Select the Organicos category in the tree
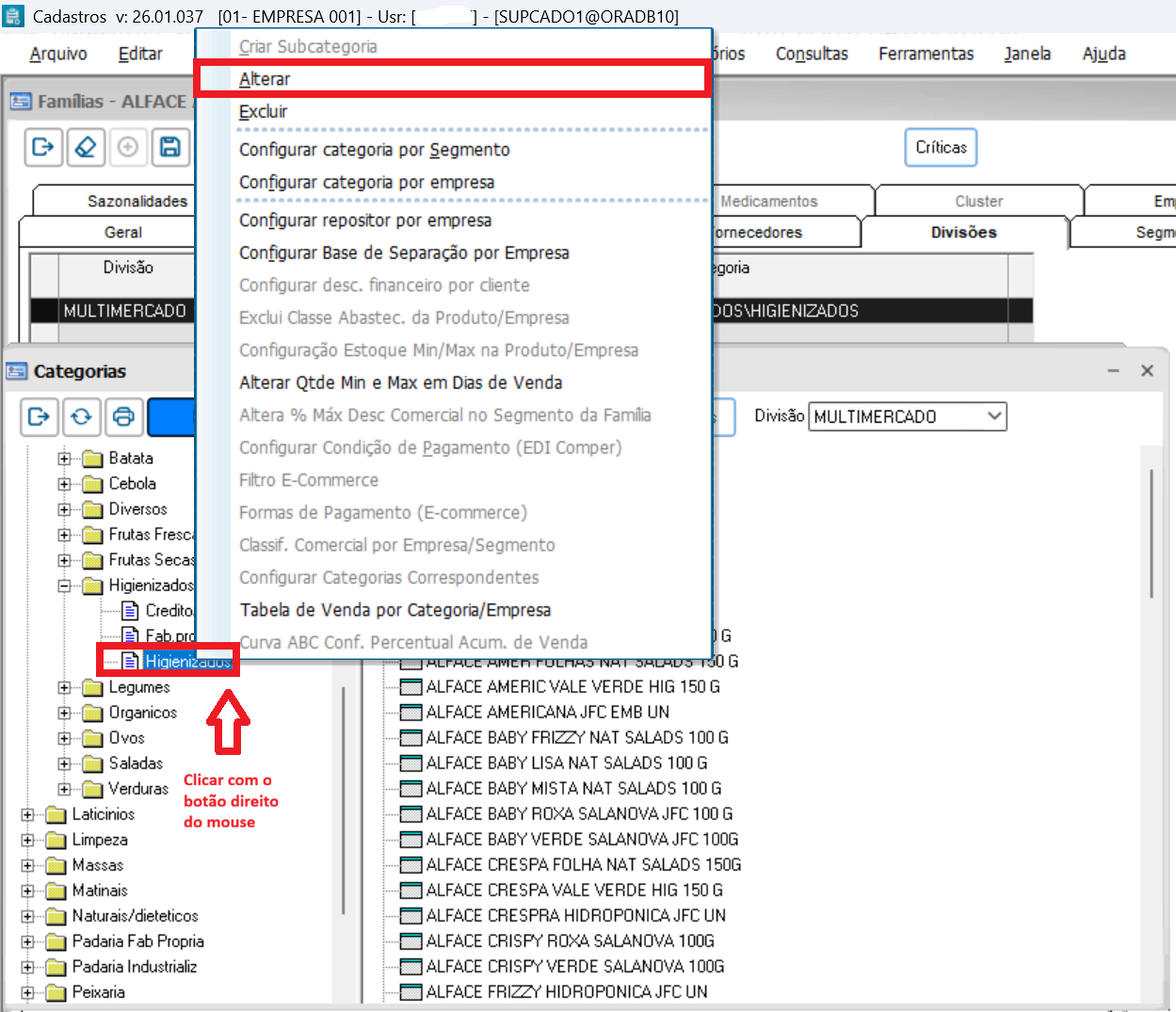The width and height of the screenshot is (1176, 1012). click(143, 713)
